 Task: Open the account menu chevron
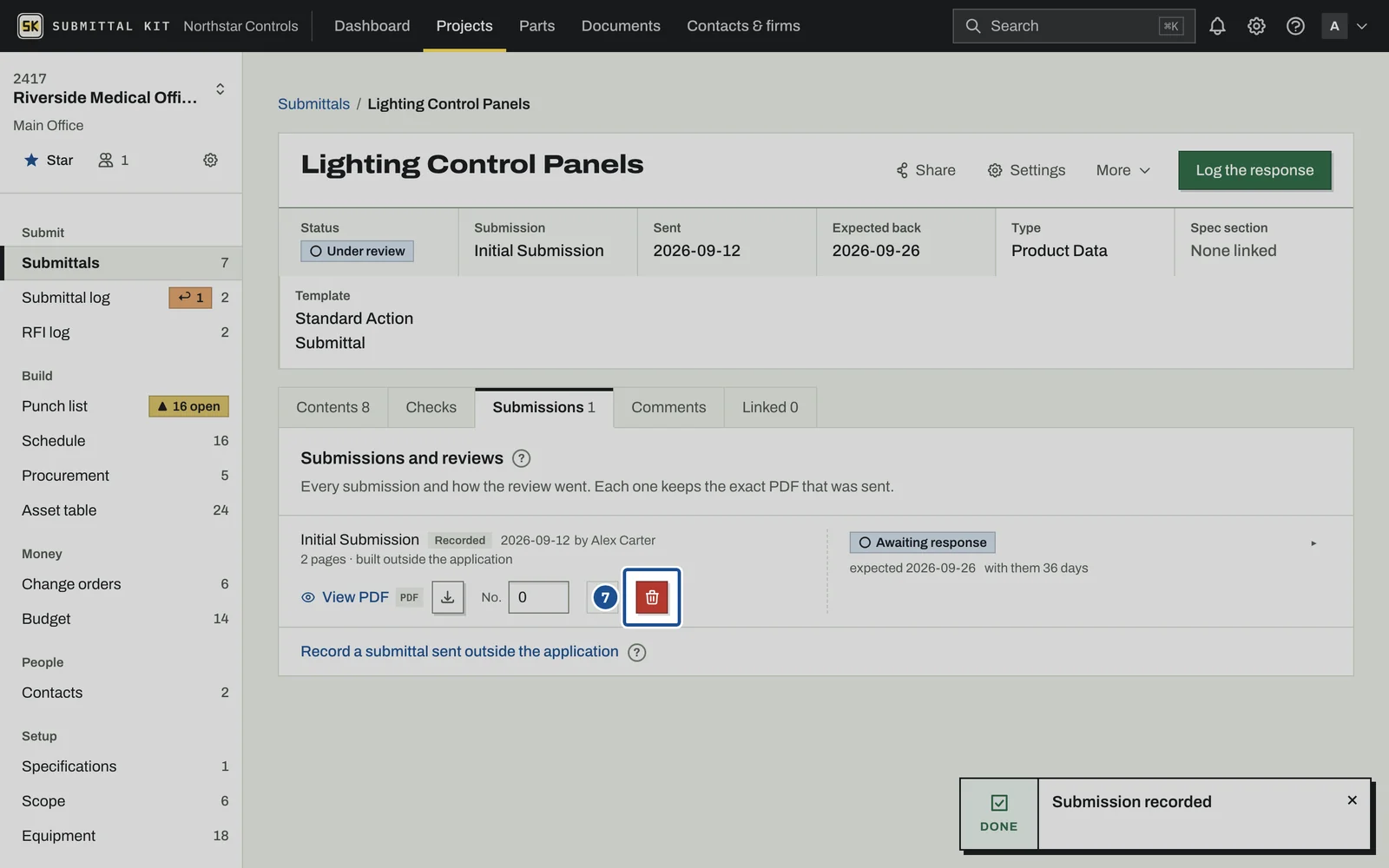point(1362,26)
